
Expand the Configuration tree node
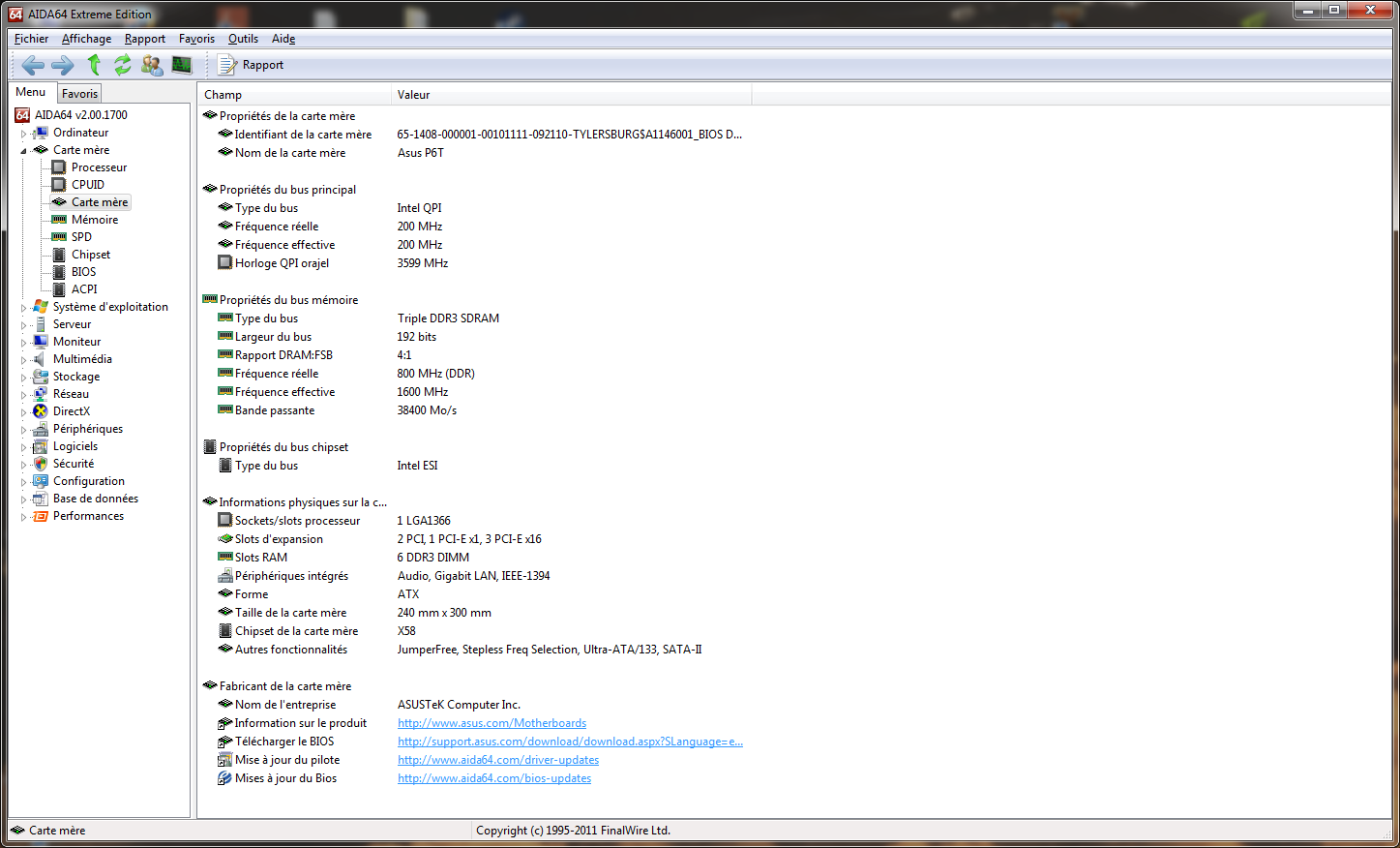coord(24,482)
